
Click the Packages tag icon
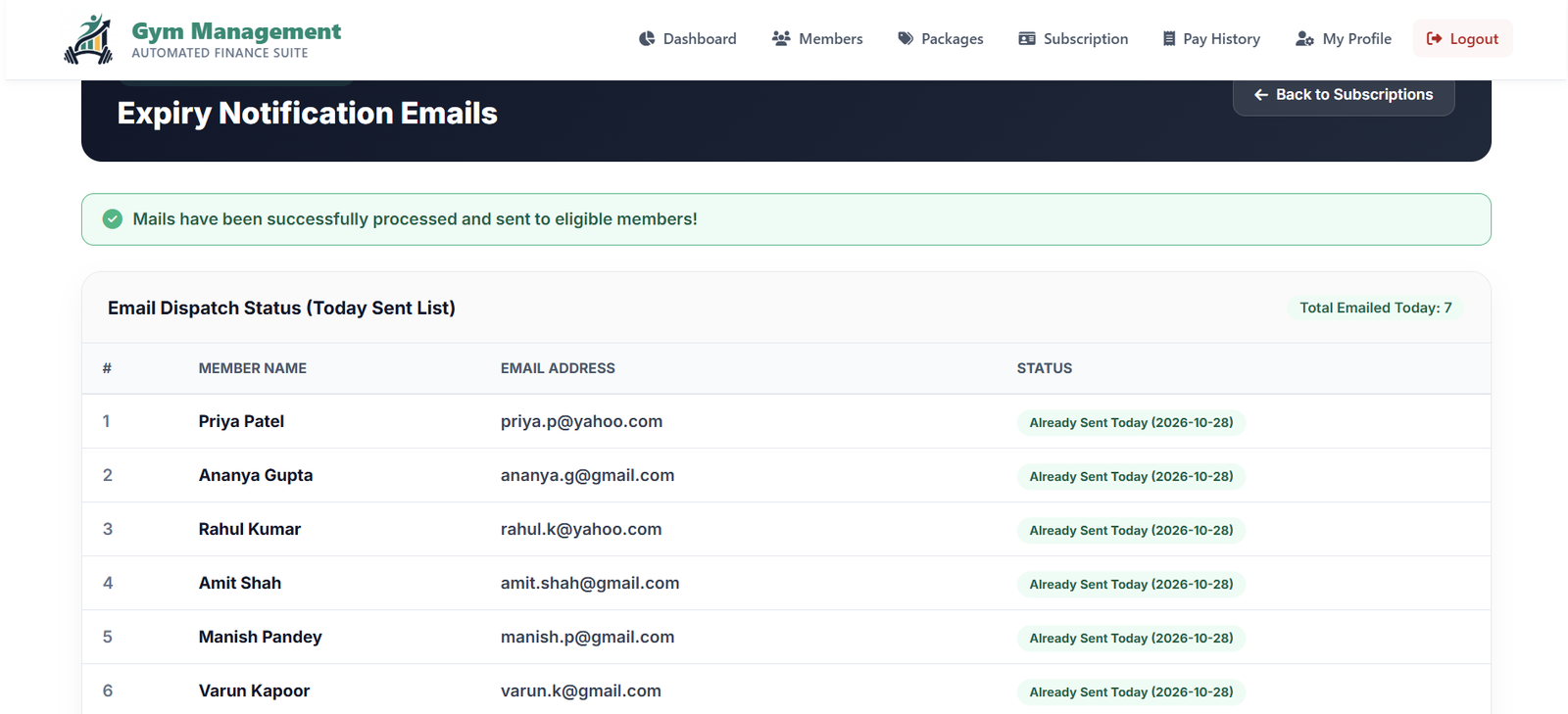(906, 39)
